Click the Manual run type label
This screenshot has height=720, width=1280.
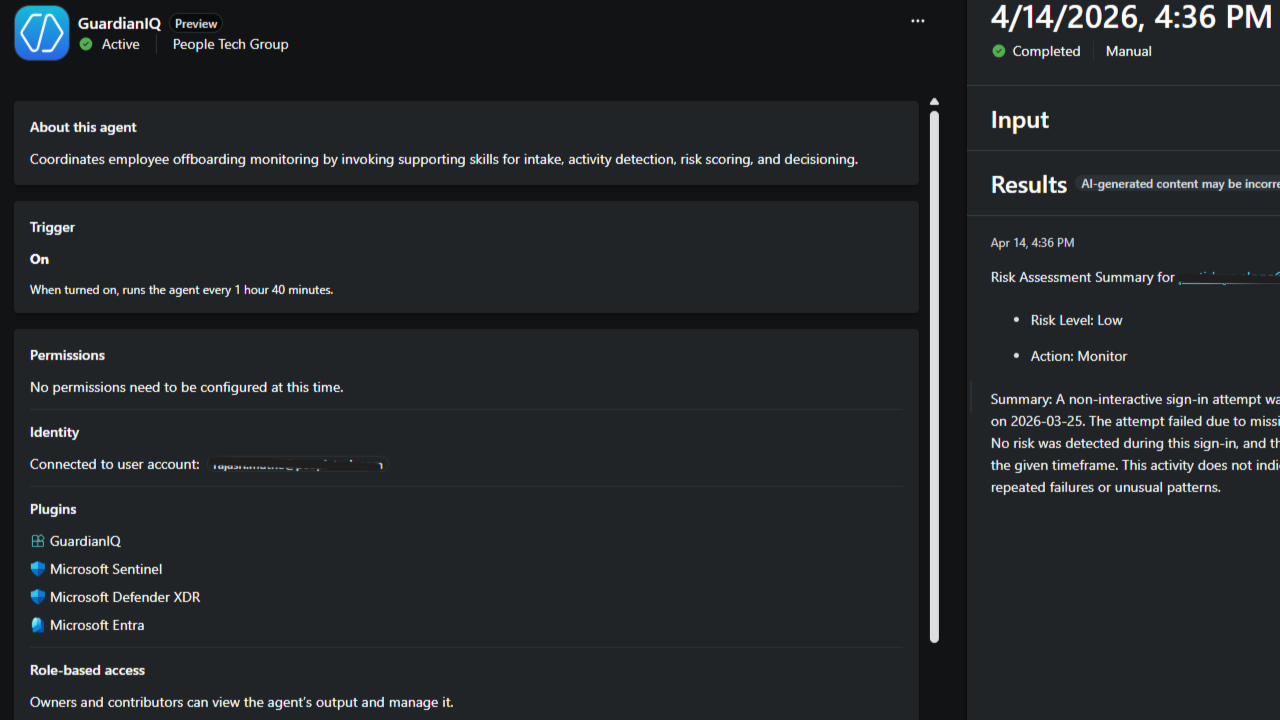click(x=1129, y=51)
